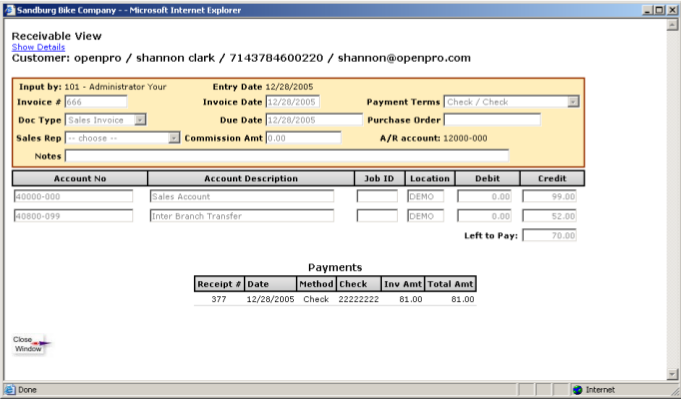Click the Inv Amt payments header
The image size is (681, 399).
(403, 284)
